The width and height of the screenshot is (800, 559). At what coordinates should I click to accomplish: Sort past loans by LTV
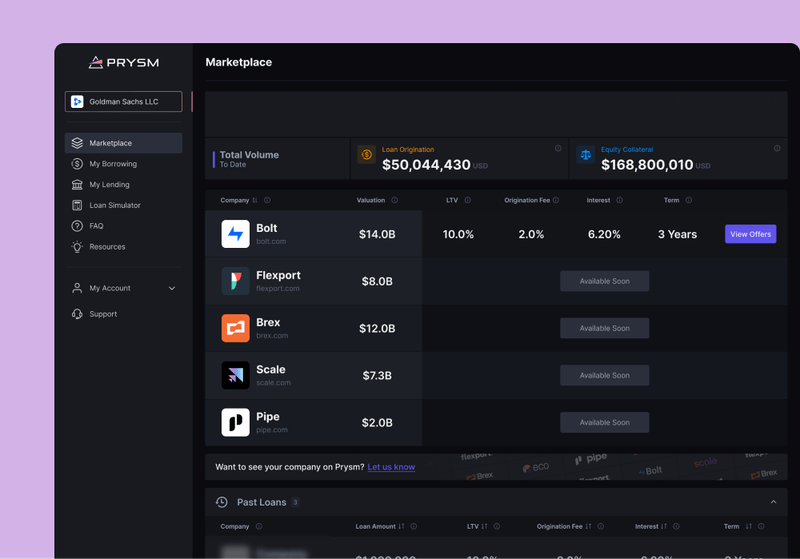click(x=484, y=526)
